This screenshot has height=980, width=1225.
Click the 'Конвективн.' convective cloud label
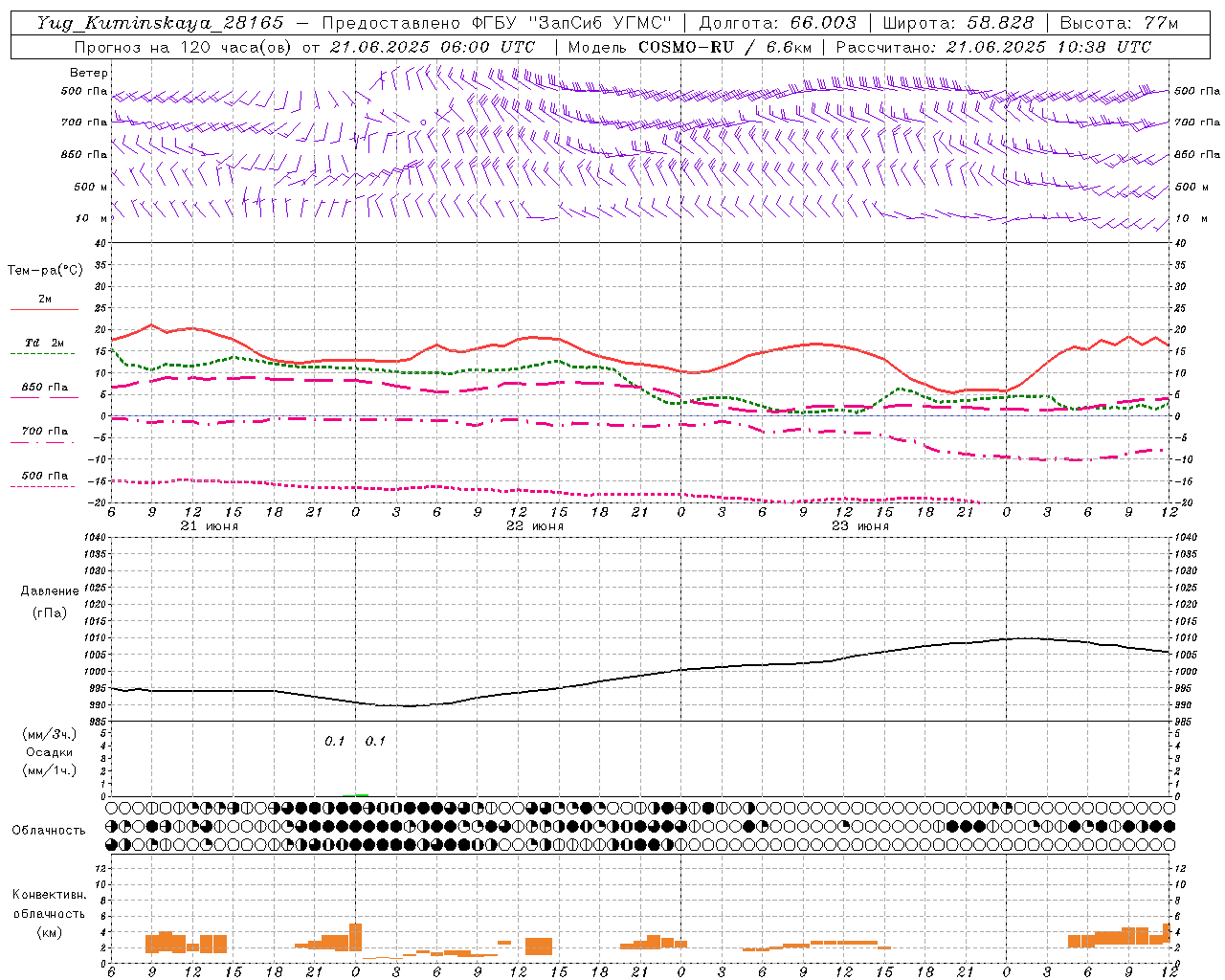tap(49, 895)
